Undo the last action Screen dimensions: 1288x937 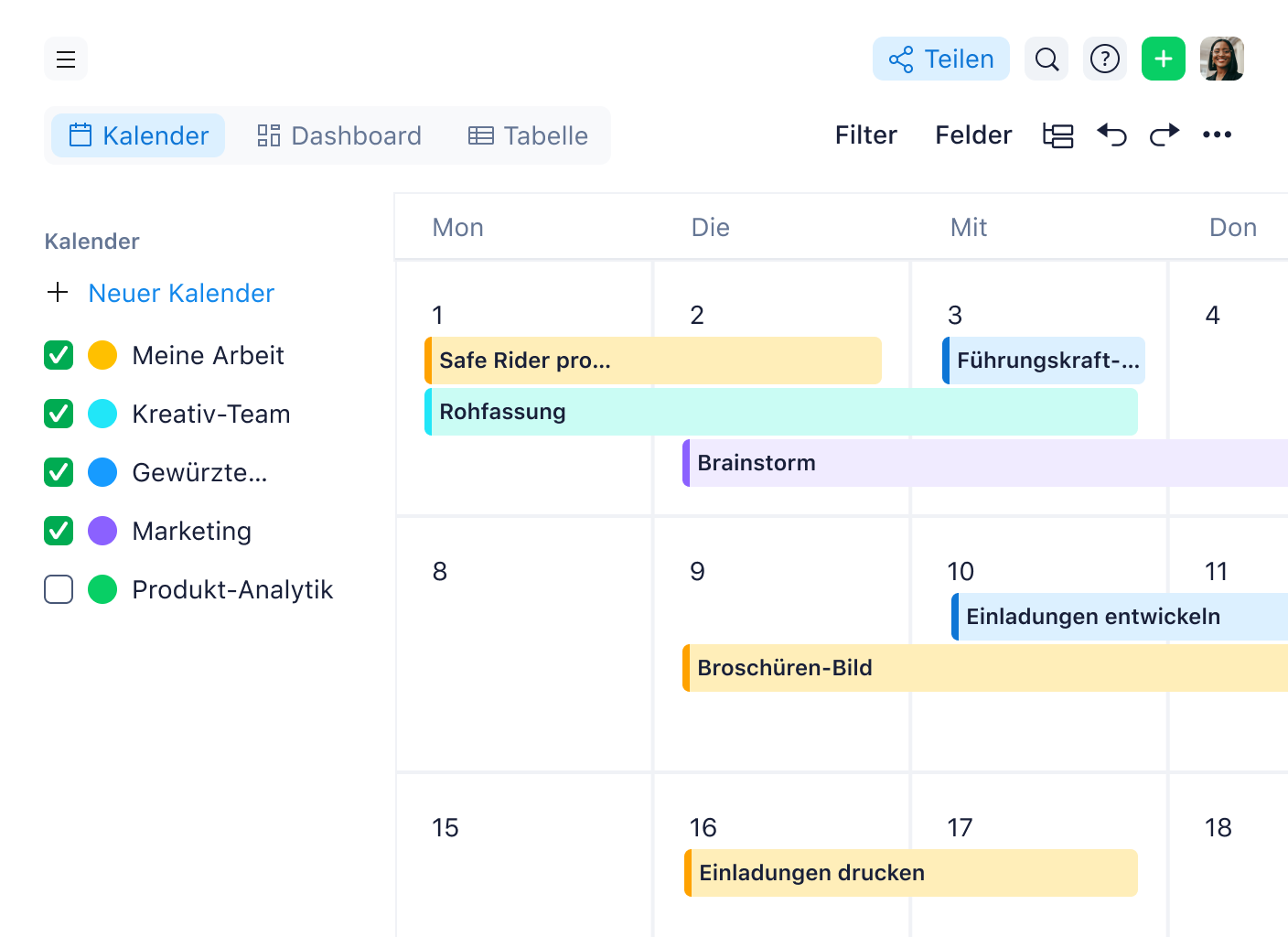tap(1111, 135)
